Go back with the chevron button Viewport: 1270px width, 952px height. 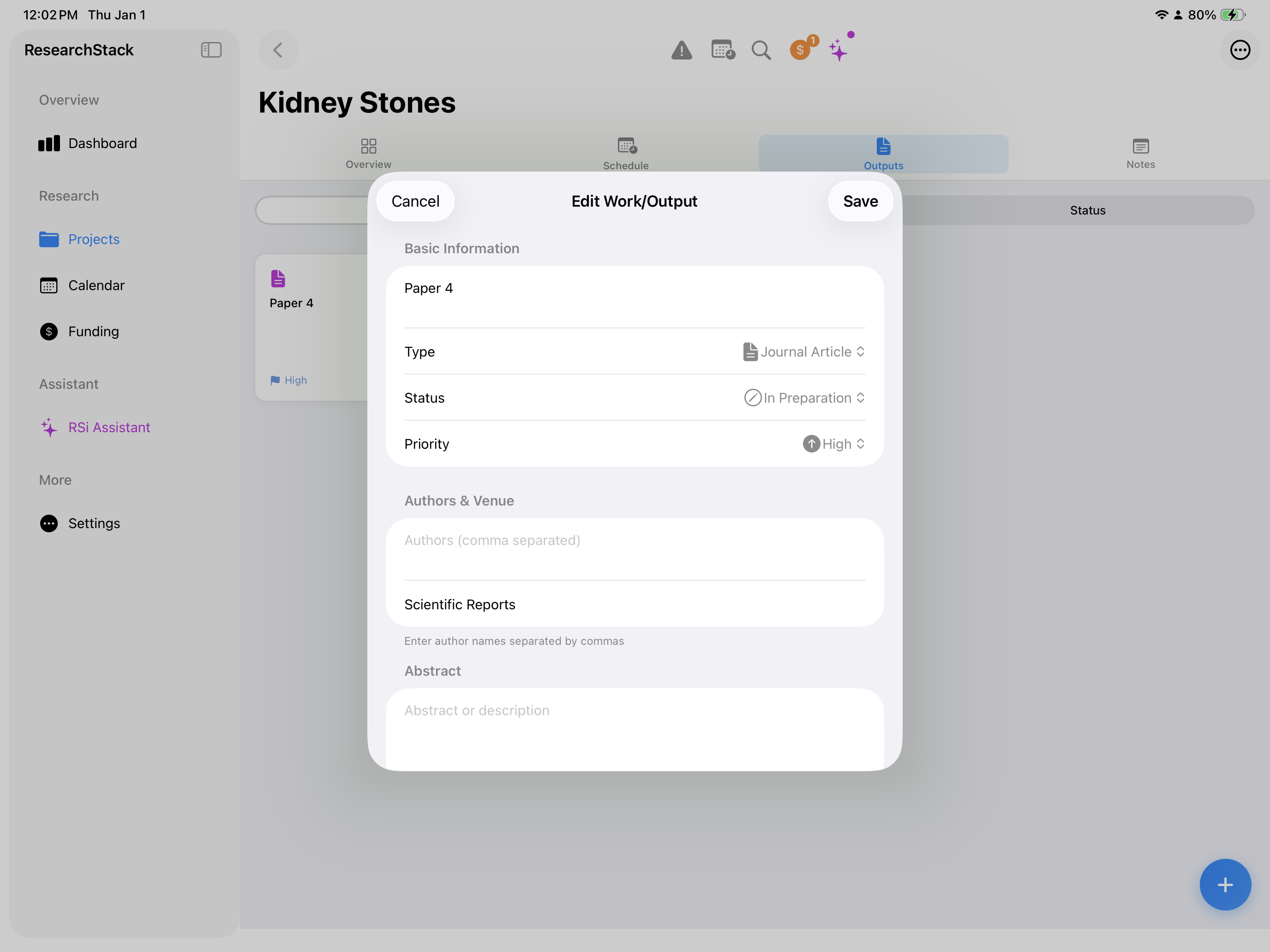[278, 50]
